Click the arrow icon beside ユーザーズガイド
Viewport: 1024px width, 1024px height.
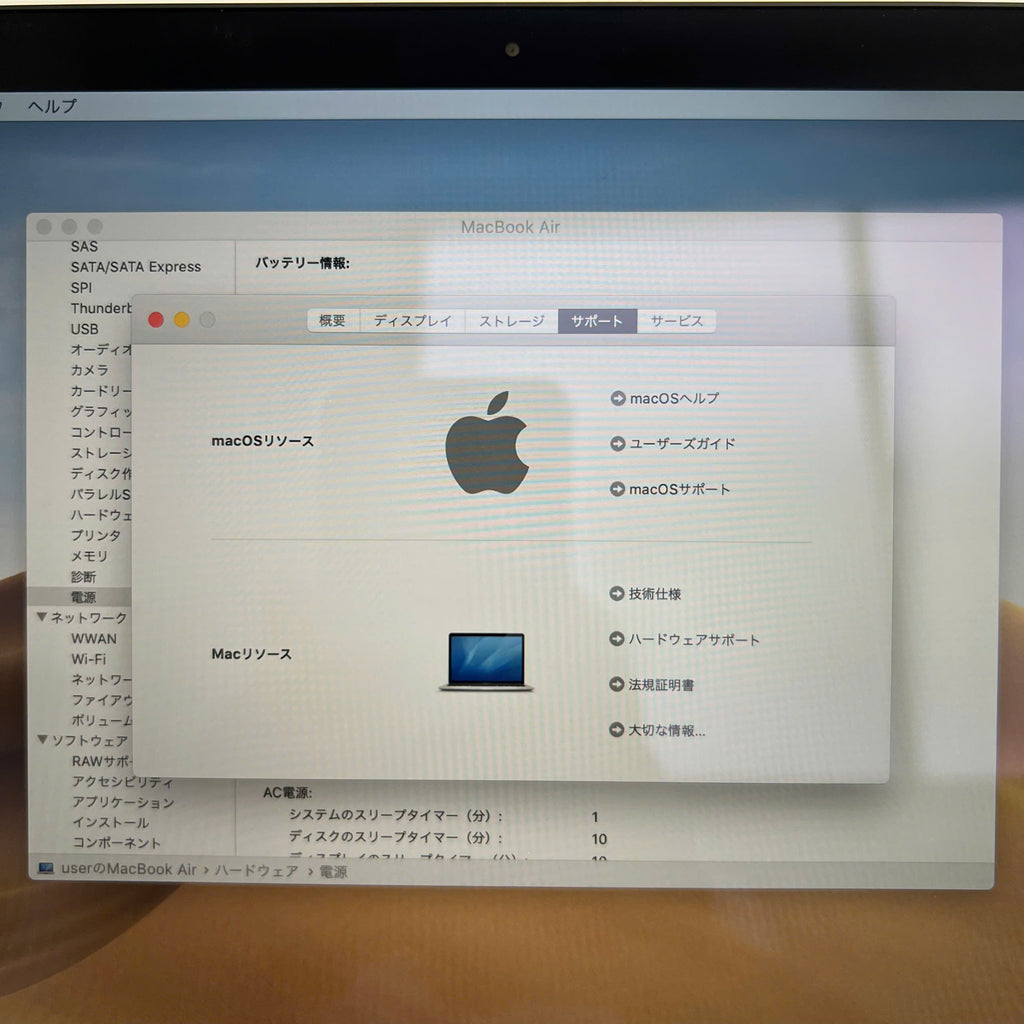pos(617,443)
